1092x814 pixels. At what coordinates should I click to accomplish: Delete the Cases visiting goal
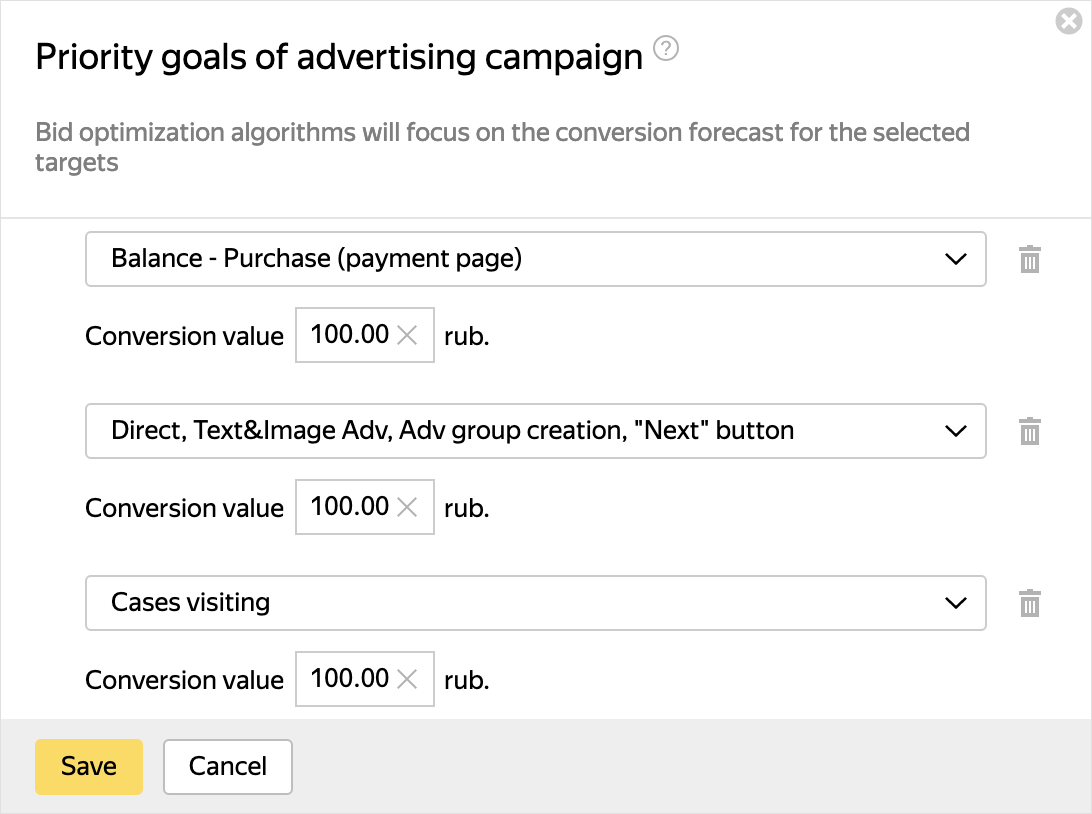[1030, 604]
